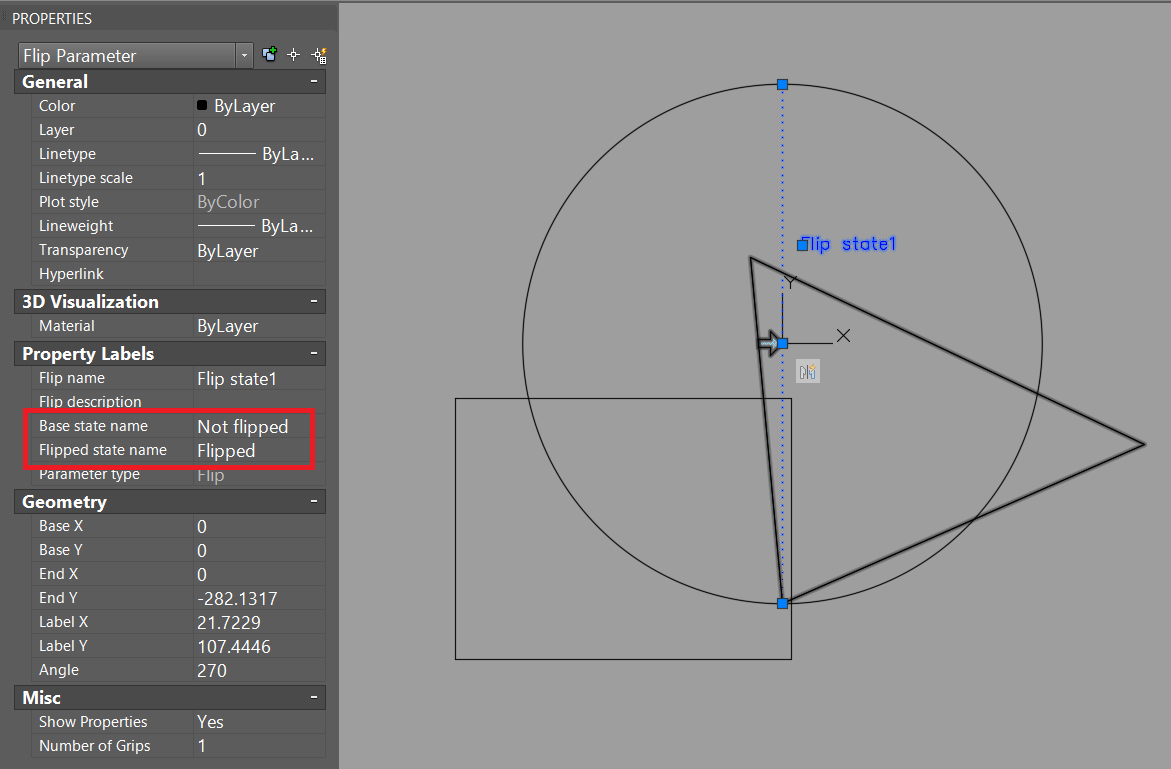Click the top blue grip on the circle

781,85
